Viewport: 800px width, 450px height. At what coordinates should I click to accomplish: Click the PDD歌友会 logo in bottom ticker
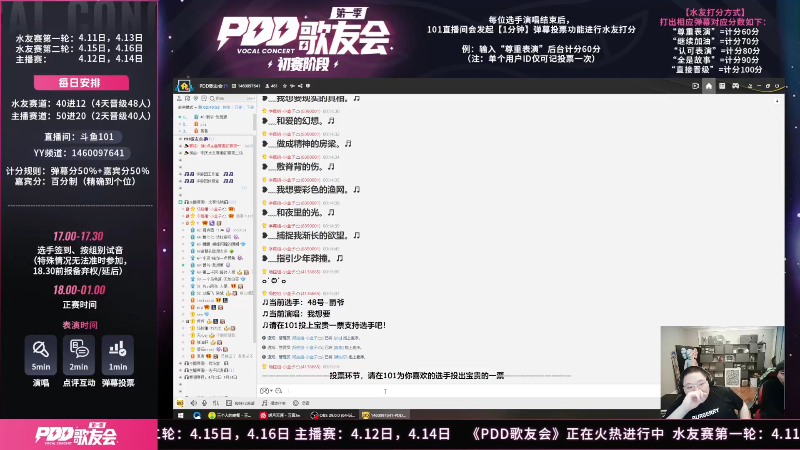coord(77,435)
